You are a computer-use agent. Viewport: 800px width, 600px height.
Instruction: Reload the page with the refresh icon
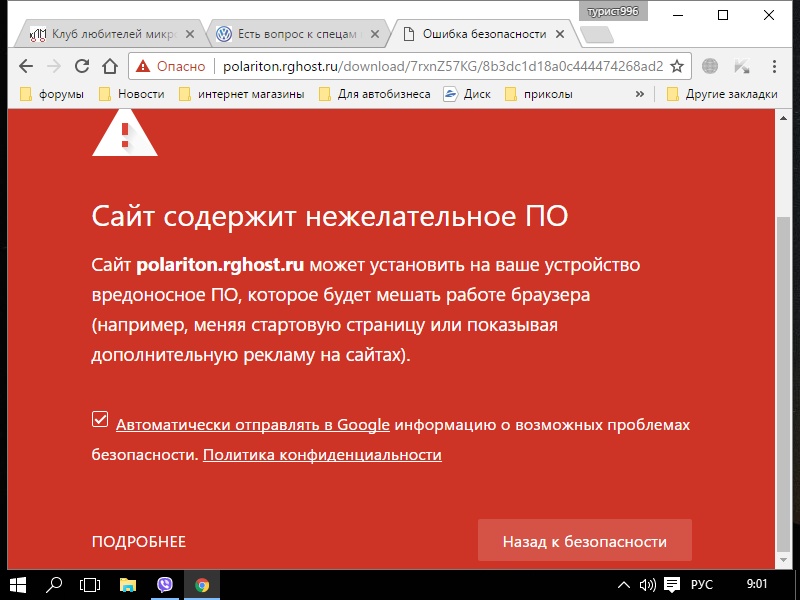tap(82, 67)
